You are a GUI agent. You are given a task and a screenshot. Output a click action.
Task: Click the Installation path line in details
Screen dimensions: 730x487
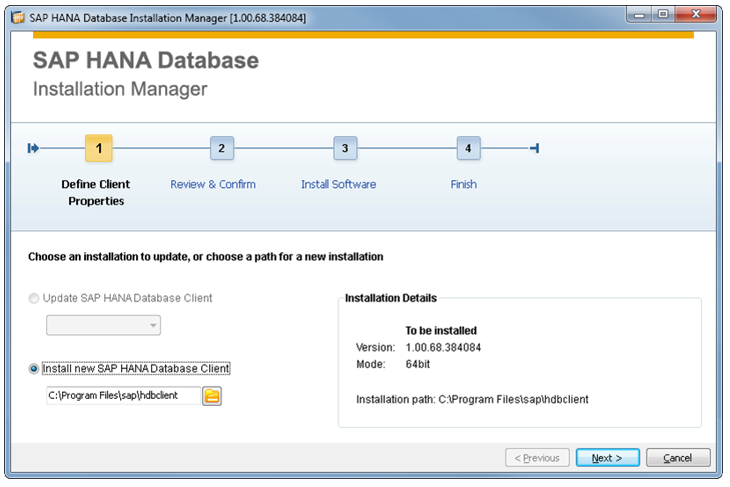pyautogui.click(x=472, y=399)
